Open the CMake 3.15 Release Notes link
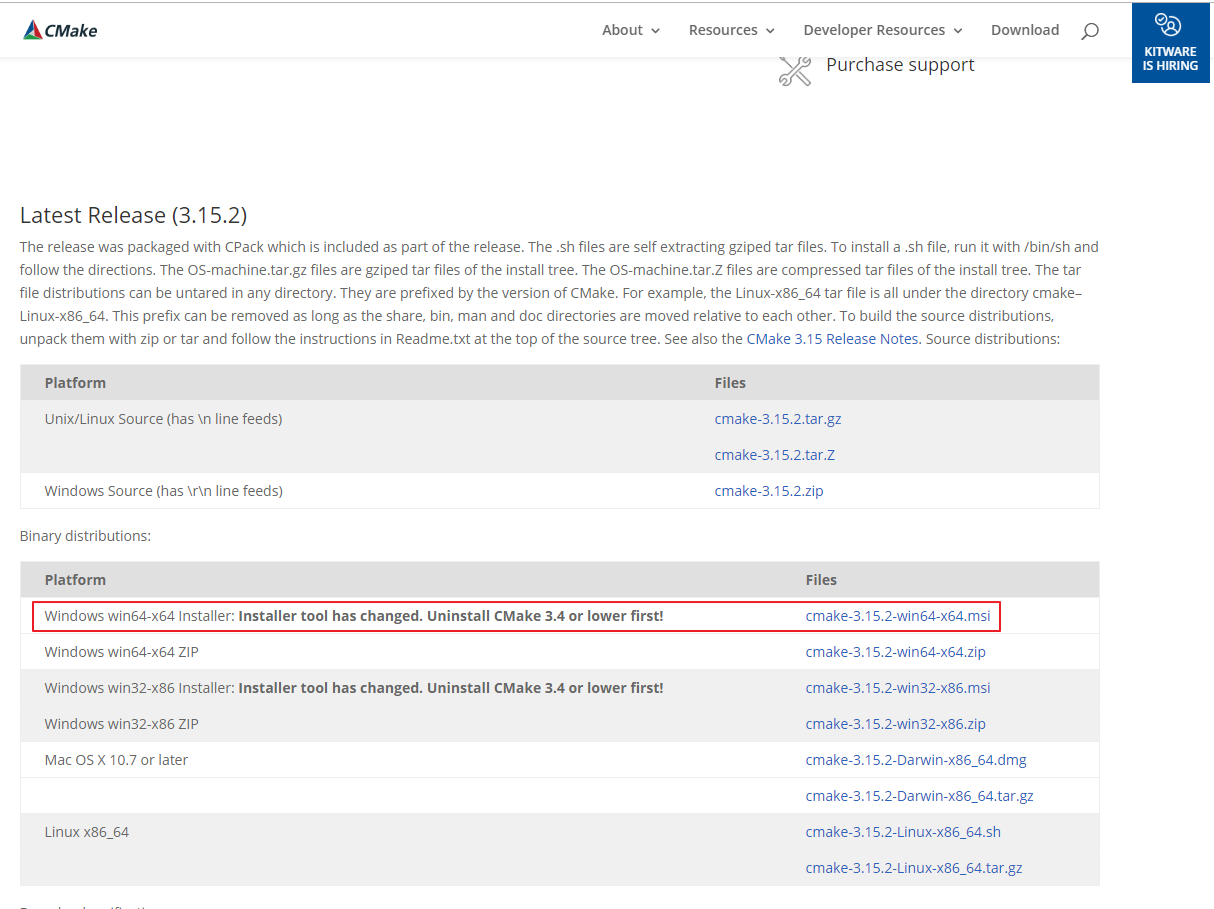The image size is (1214, 909). 832,339
